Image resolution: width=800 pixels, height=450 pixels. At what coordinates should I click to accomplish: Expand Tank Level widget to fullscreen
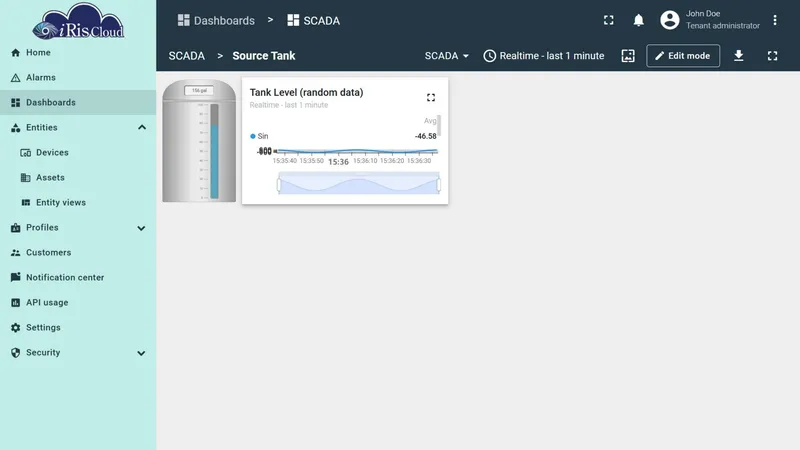[431, 97]
